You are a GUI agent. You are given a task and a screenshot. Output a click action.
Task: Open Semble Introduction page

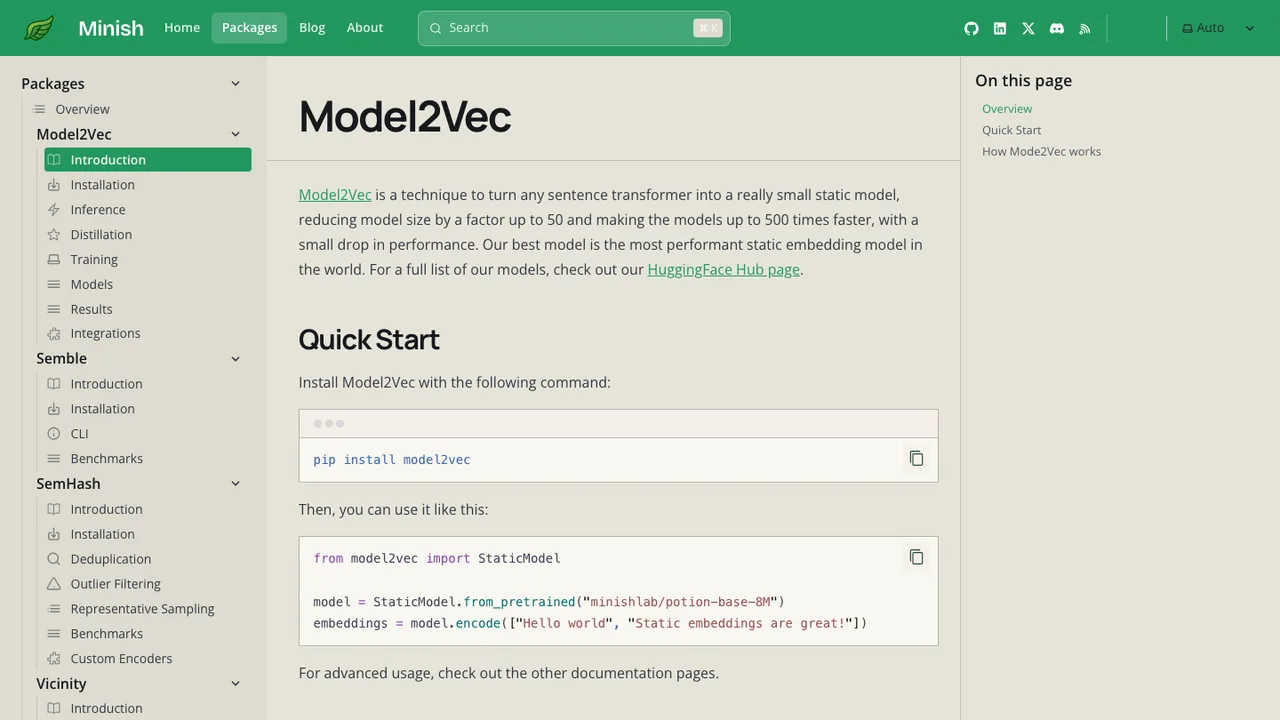[106, 383]
